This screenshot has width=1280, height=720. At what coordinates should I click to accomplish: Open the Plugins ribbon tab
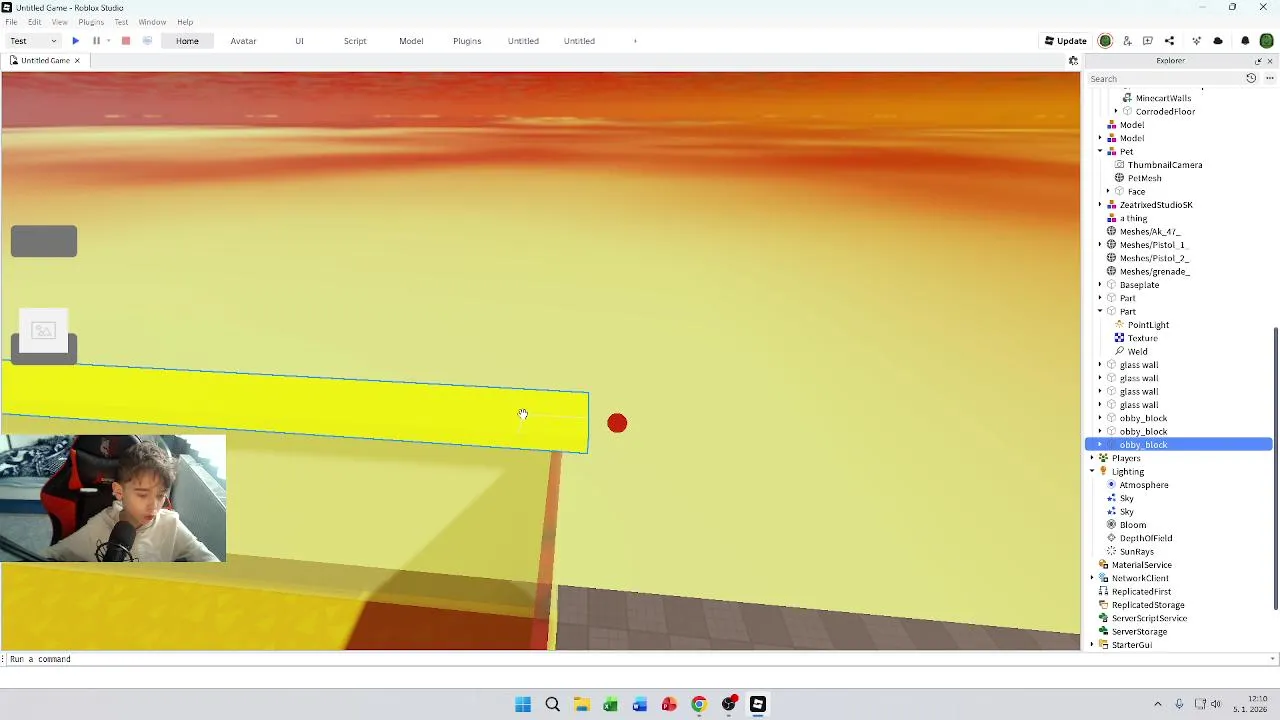467,41
